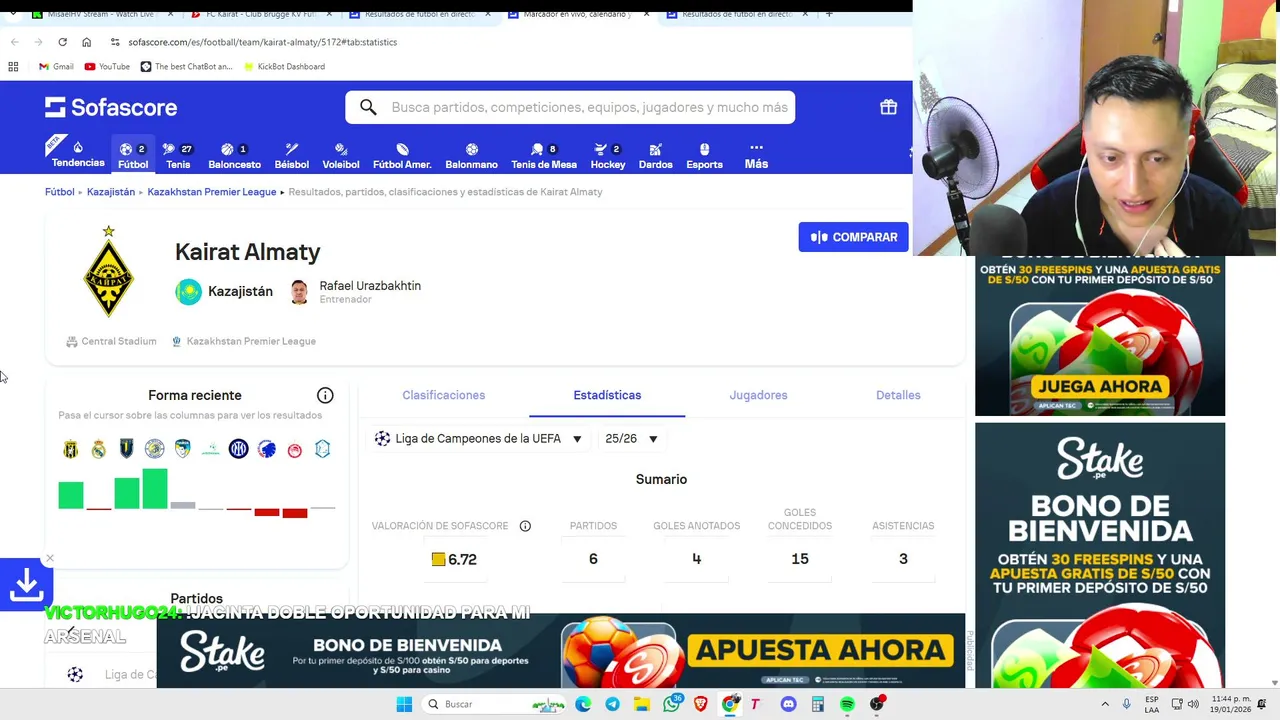Select the Fútbol sport icon
Viewport: 1280px width, 720px height.
(133, 155)
